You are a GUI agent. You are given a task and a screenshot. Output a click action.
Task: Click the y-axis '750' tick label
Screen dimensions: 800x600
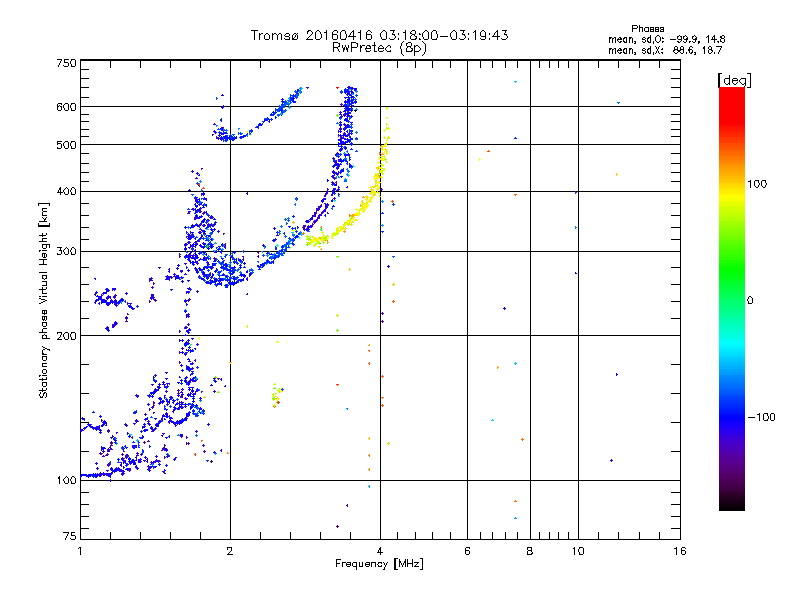tap(66, 63)
